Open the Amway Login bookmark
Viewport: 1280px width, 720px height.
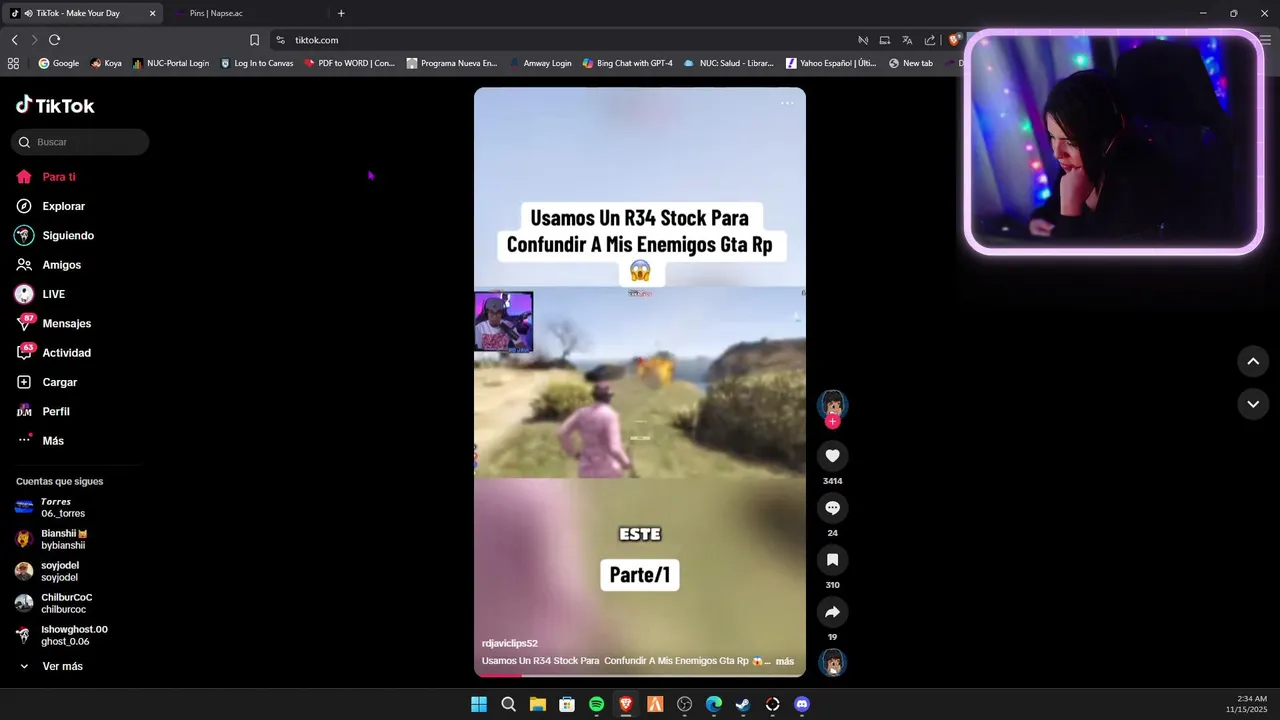[540, 63]
